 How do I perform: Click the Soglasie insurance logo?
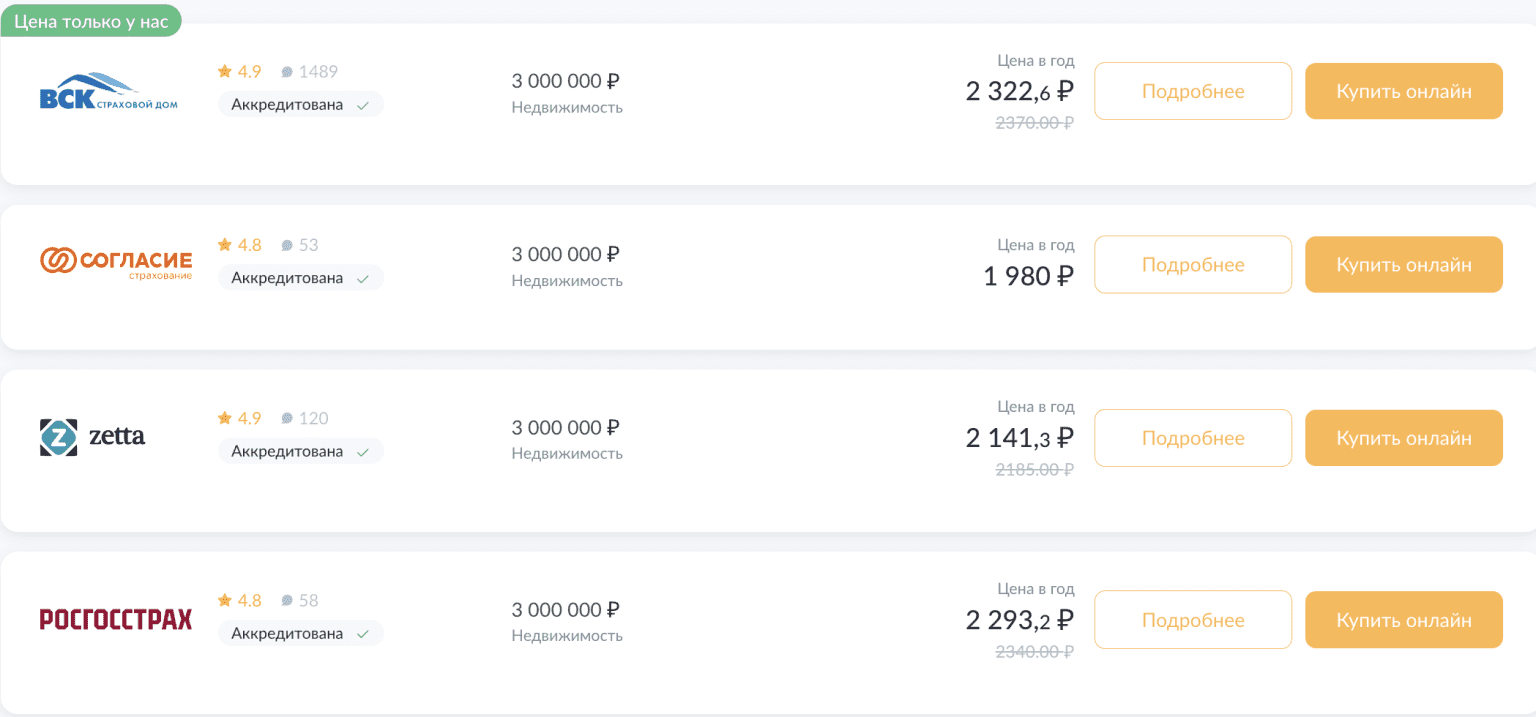(116, 263)
